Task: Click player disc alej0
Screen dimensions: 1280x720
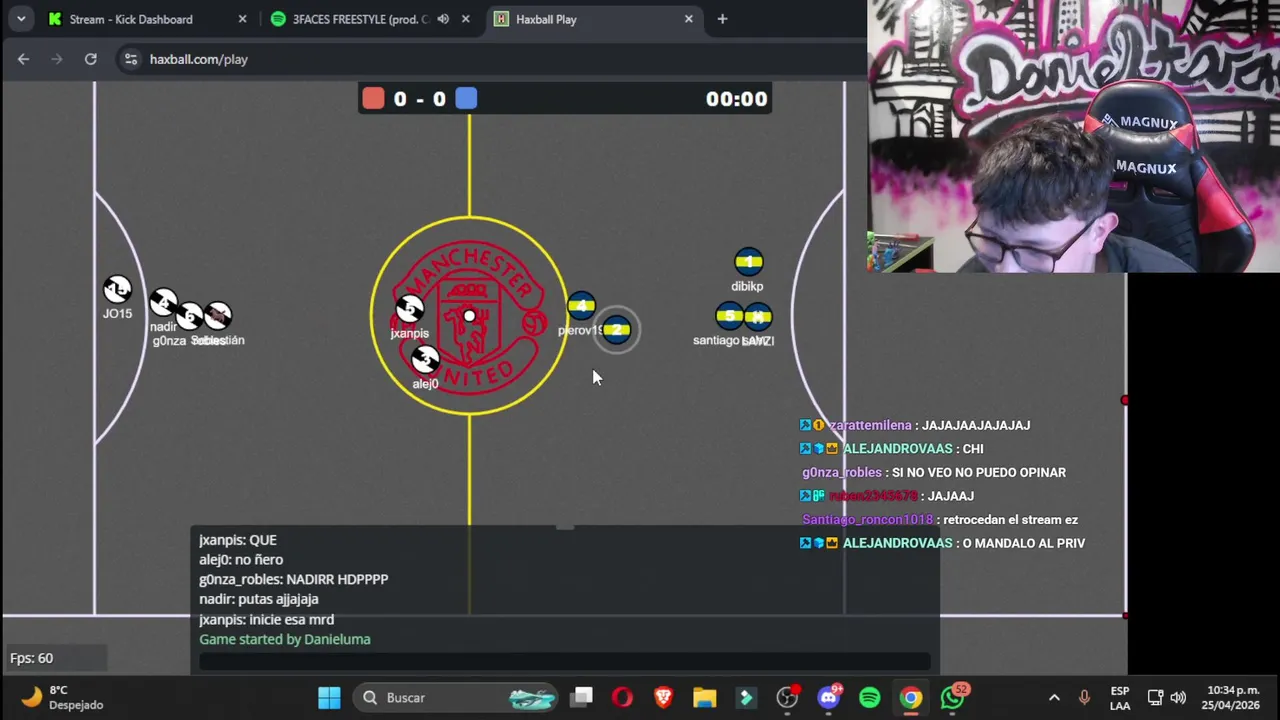Action: point(425,359)
